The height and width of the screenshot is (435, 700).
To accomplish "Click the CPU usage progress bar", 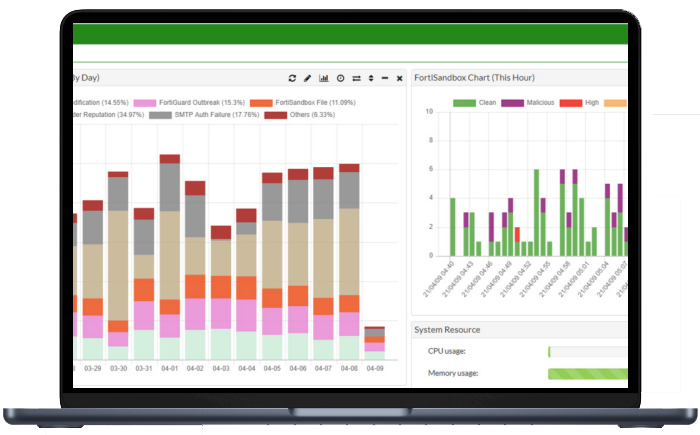I will tap(588, 352).
